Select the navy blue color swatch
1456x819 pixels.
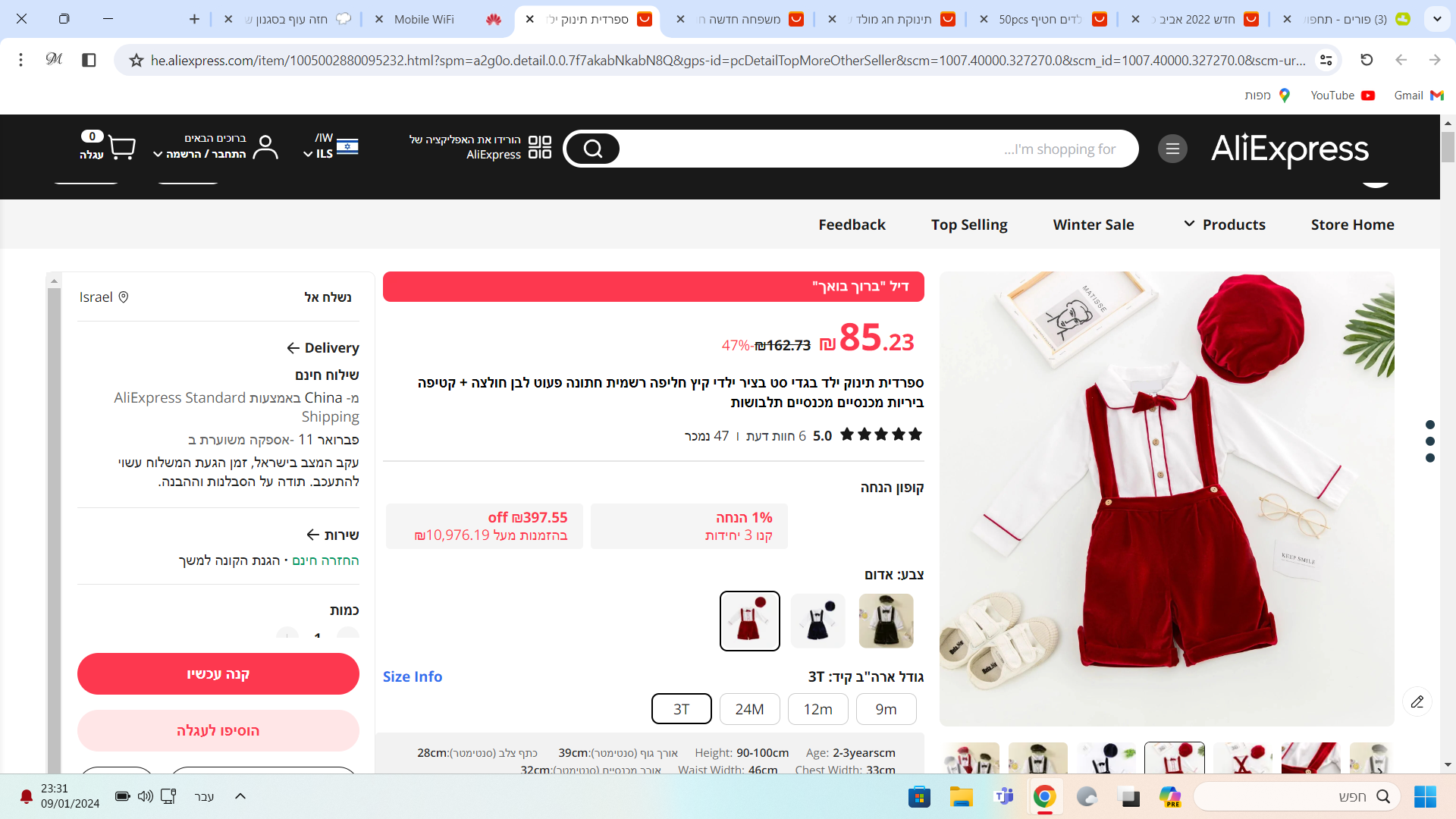pos(817,621)
